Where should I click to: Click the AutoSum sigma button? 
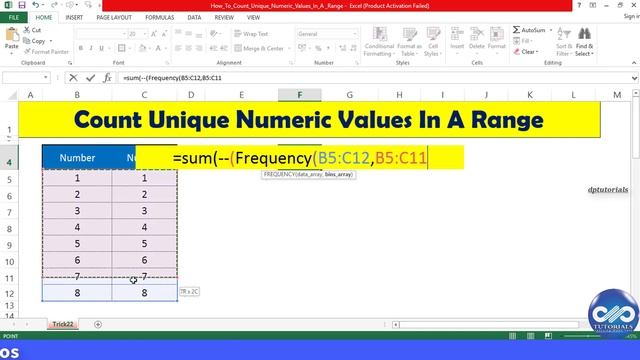[529, 30]
